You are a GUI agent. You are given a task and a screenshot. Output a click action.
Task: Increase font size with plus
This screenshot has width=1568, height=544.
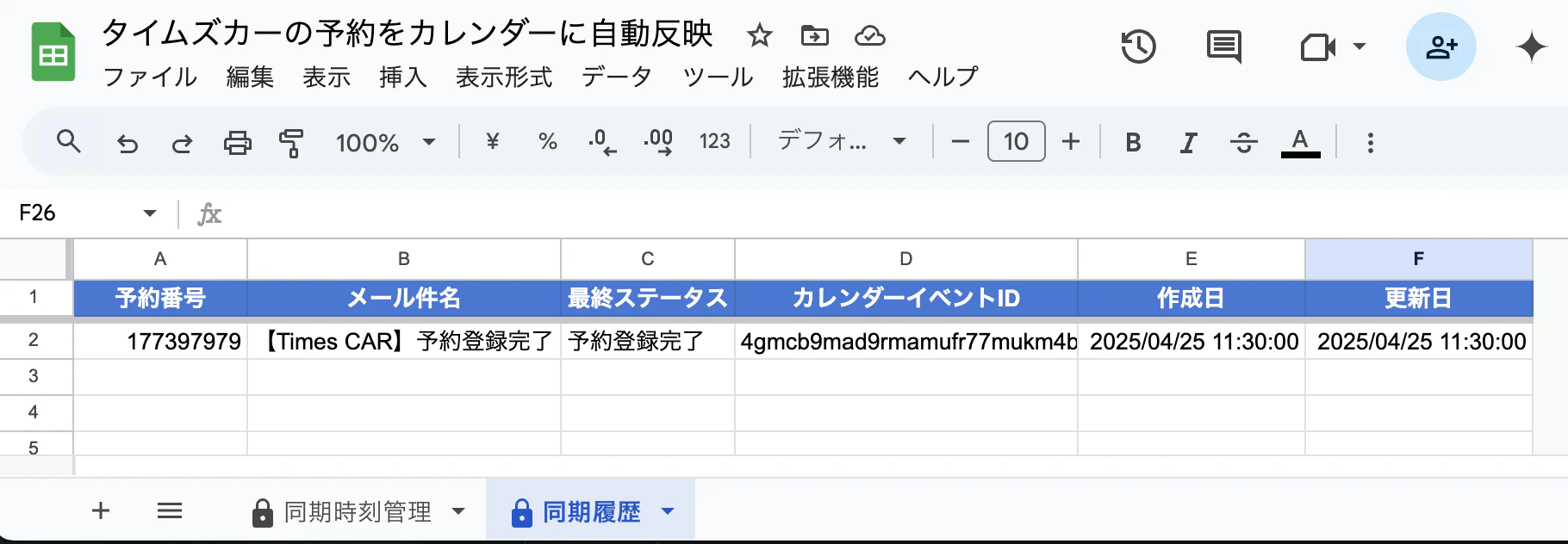point(1071,141)
